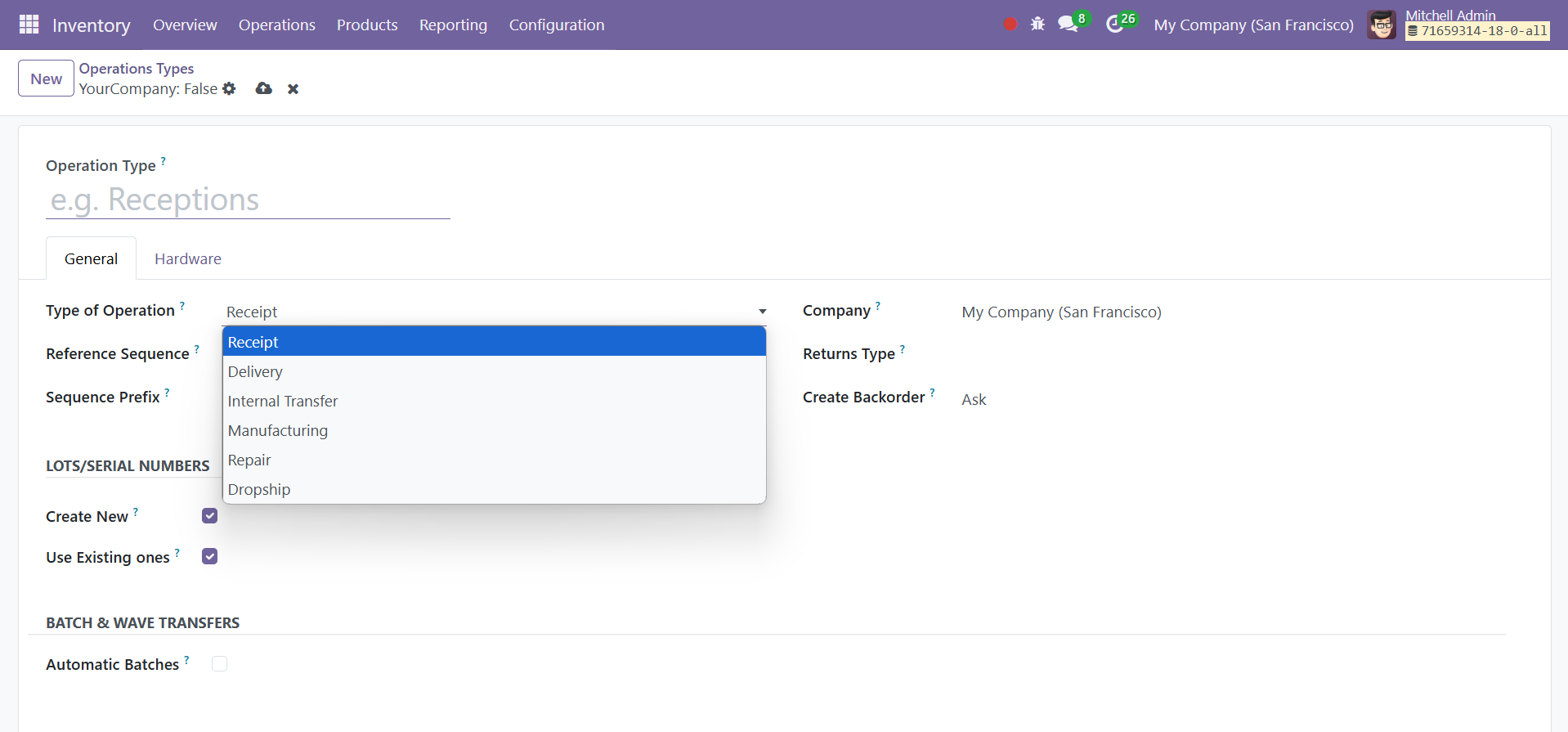Click the New button
1568x732 pixels.
(x=47, y=79)
